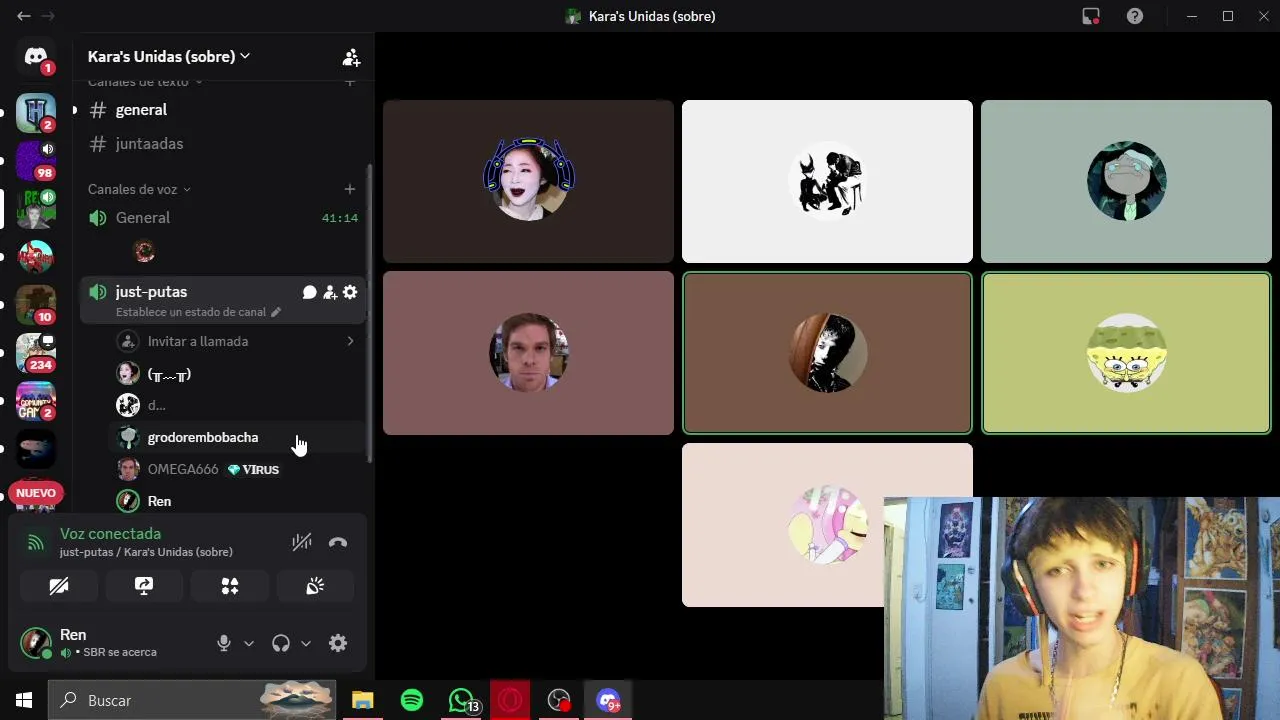Viewport: 1280px width, 720px height.
Task: Toggle noise suppression in voice panel
Action: tap(302, 542)
